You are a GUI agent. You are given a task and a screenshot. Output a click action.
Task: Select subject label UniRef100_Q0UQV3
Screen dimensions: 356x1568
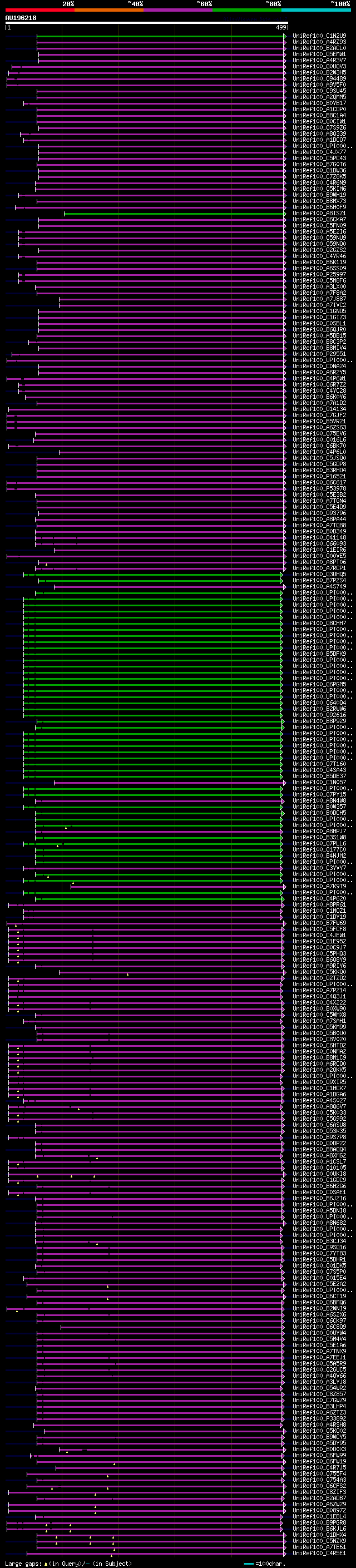click(x=319, y=66)
